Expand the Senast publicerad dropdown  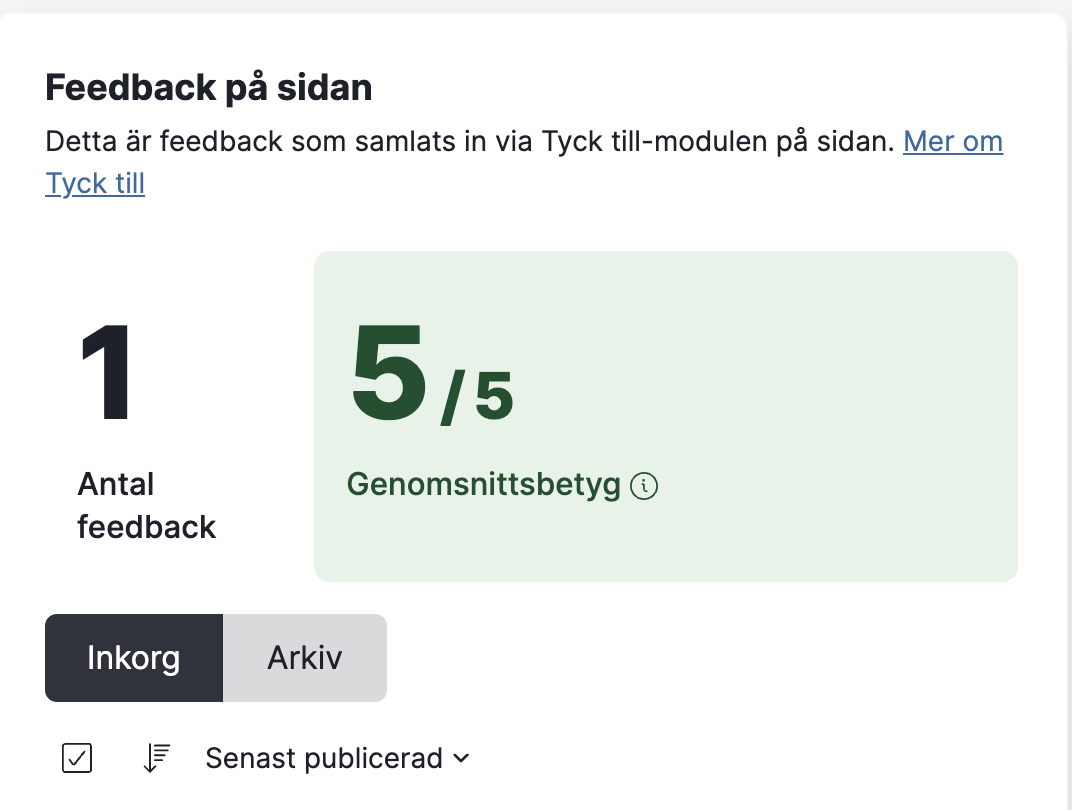tap(338, 758)
